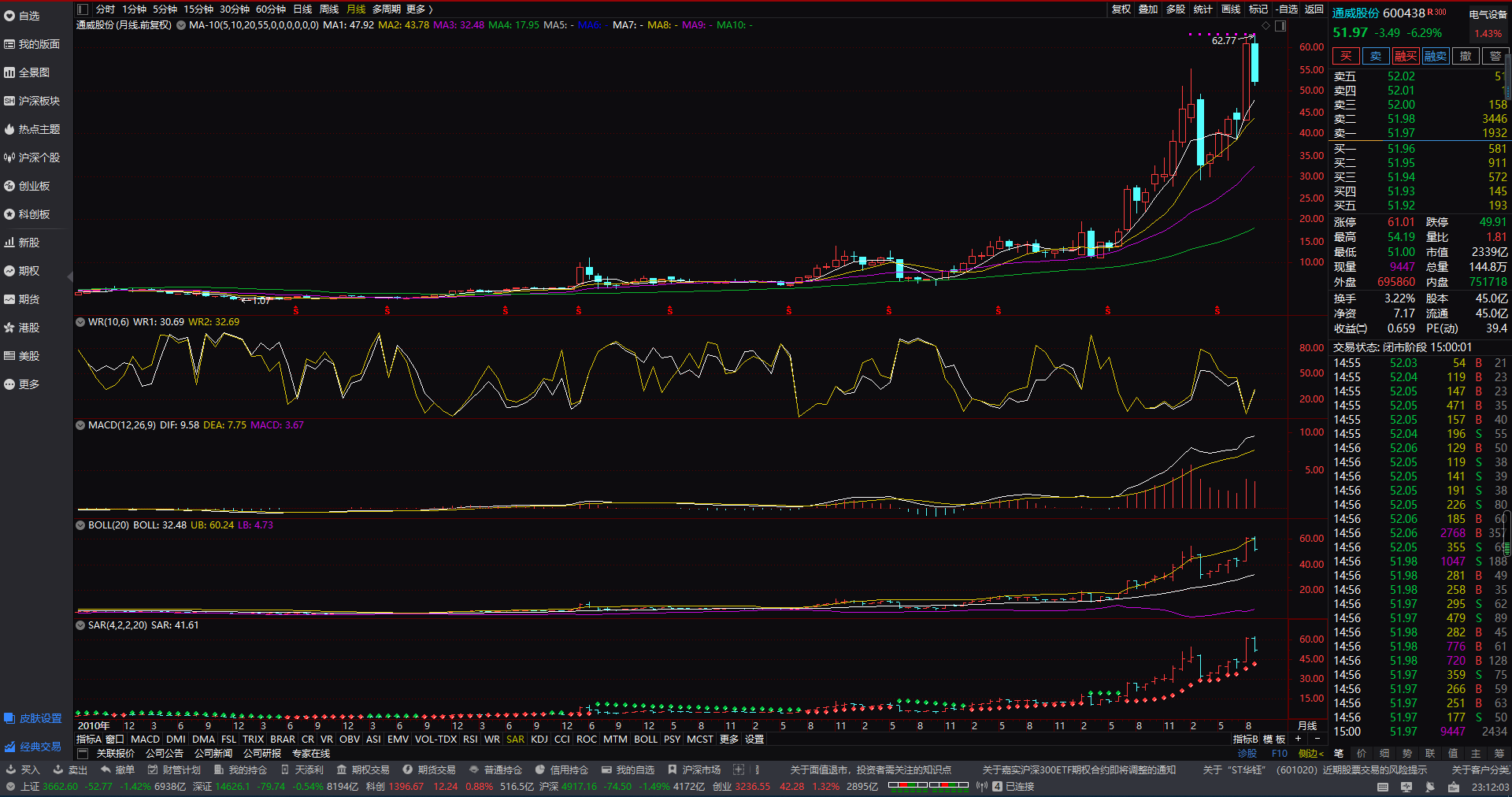Toggle the window icon left of 分时
This screenshot has width=1512, height=797.
point(83,9)
